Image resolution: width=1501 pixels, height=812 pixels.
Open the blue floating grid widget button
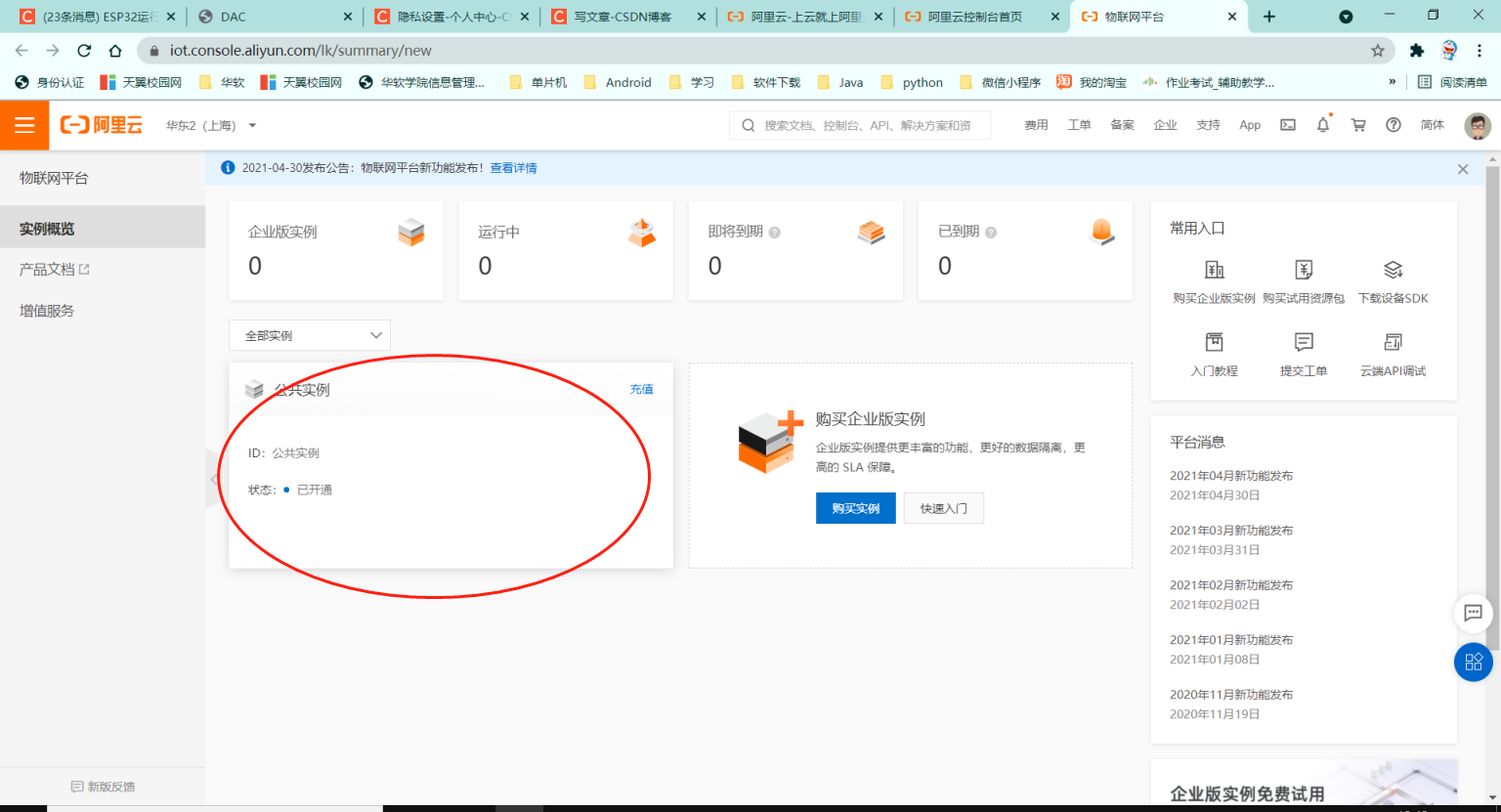[x=1474, y=662]
